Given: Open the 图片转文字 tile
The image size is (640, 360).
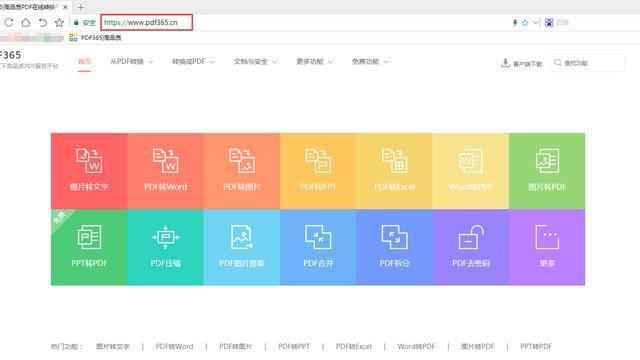Looking at the screenshot, I should coord(89,171).
